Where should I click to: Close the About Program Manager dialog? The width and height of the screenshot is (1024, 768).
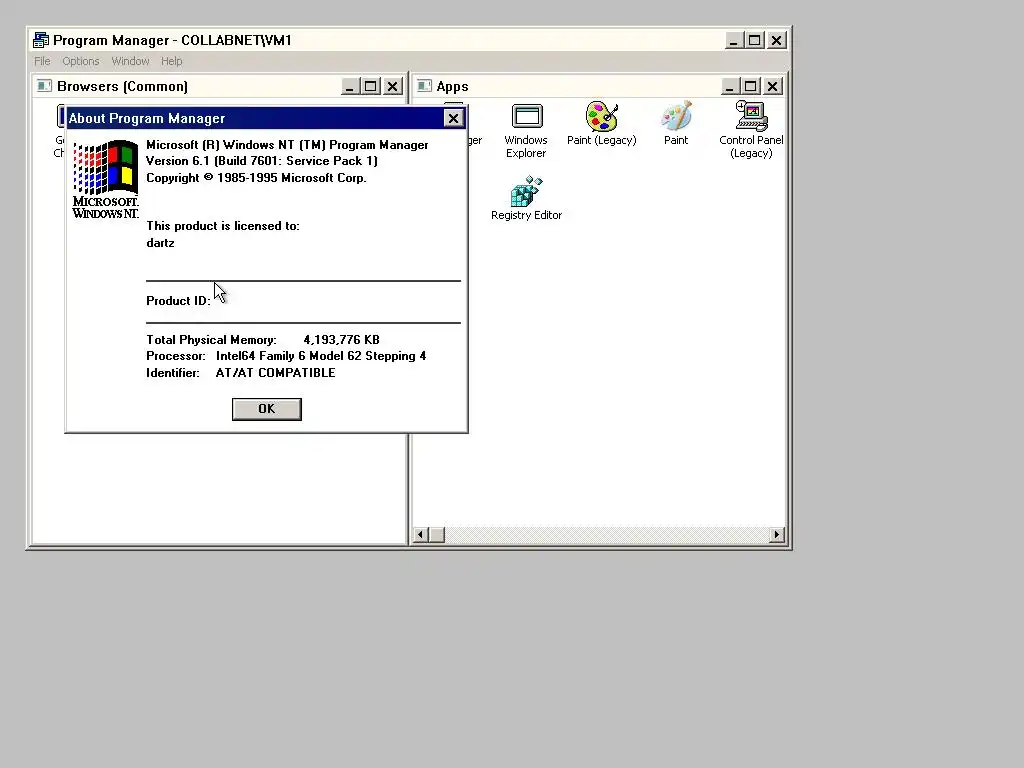[x=453, y=118]
